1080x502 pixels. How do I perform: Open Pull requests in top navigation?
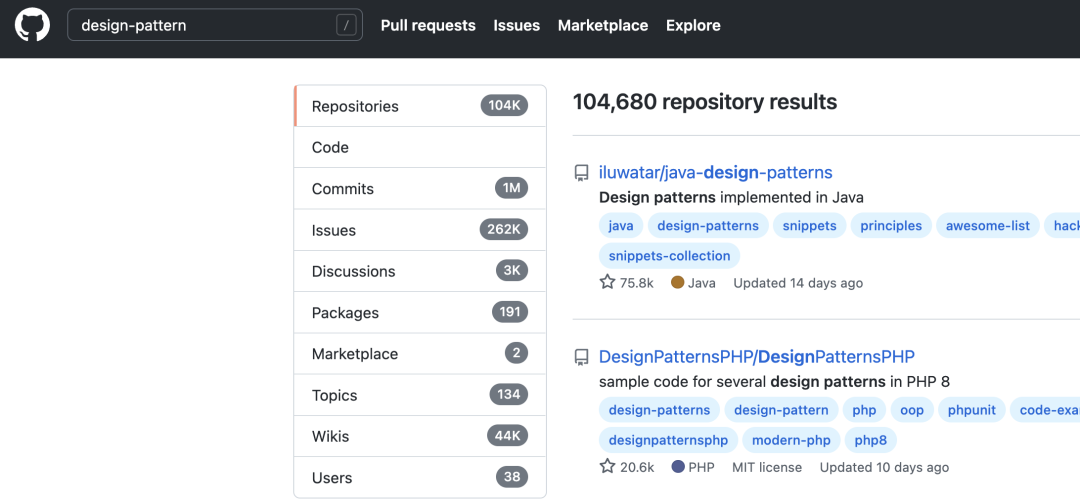pos(428,26)
